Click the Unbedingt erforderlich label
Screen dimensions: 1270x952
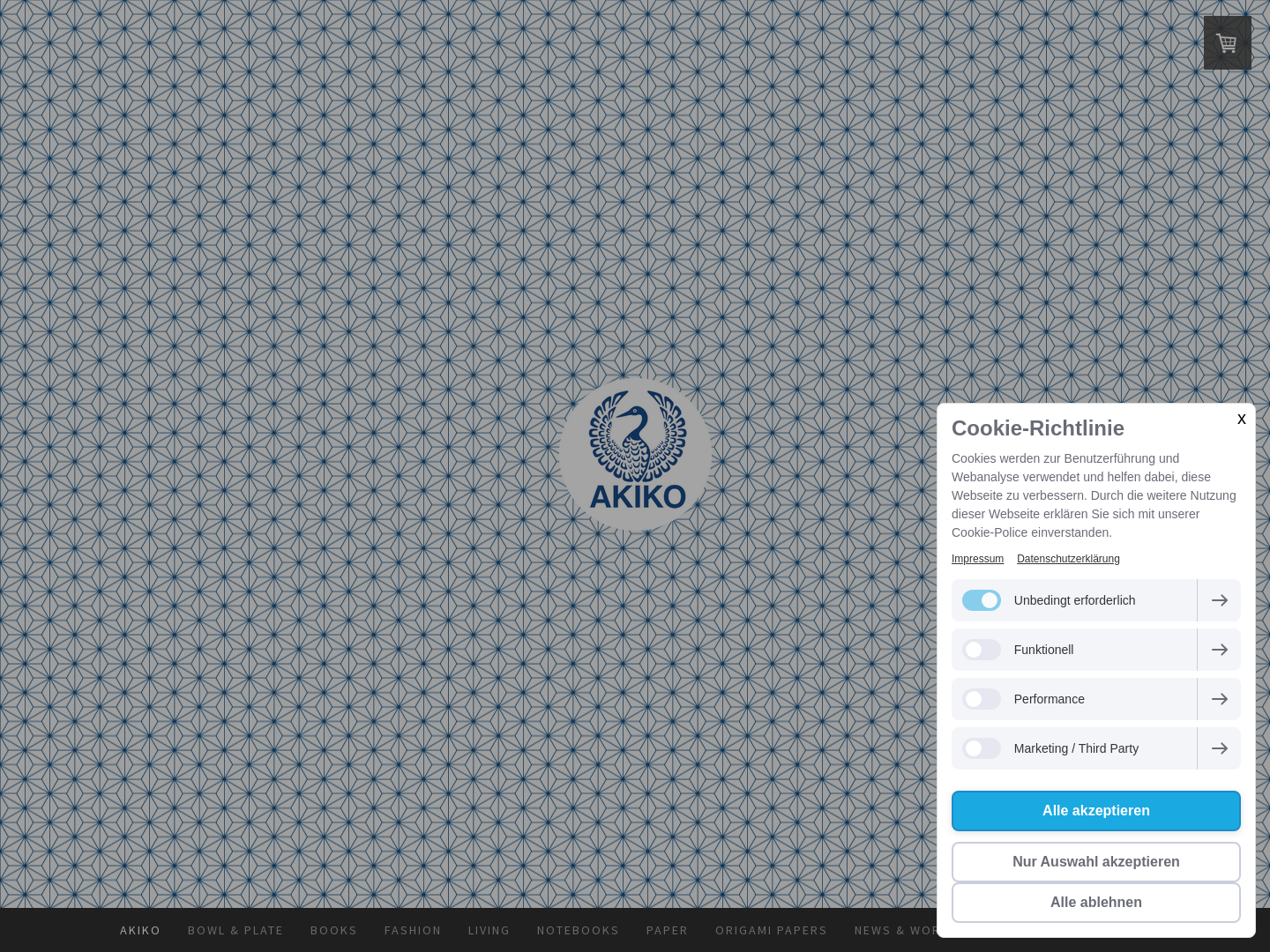click(1075, 600)
